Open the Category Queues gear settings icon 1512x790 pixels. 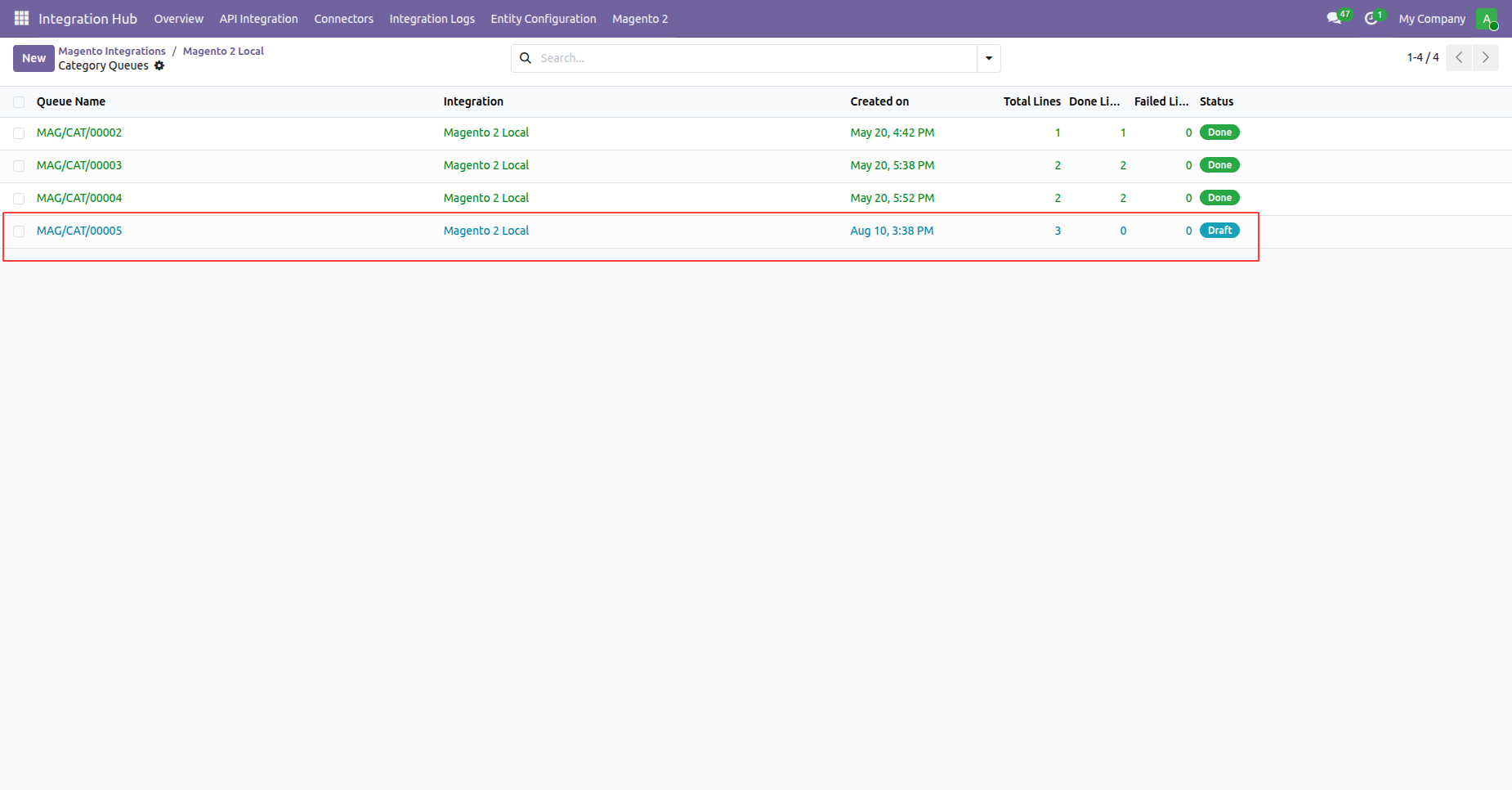click(x=159, y=65)
